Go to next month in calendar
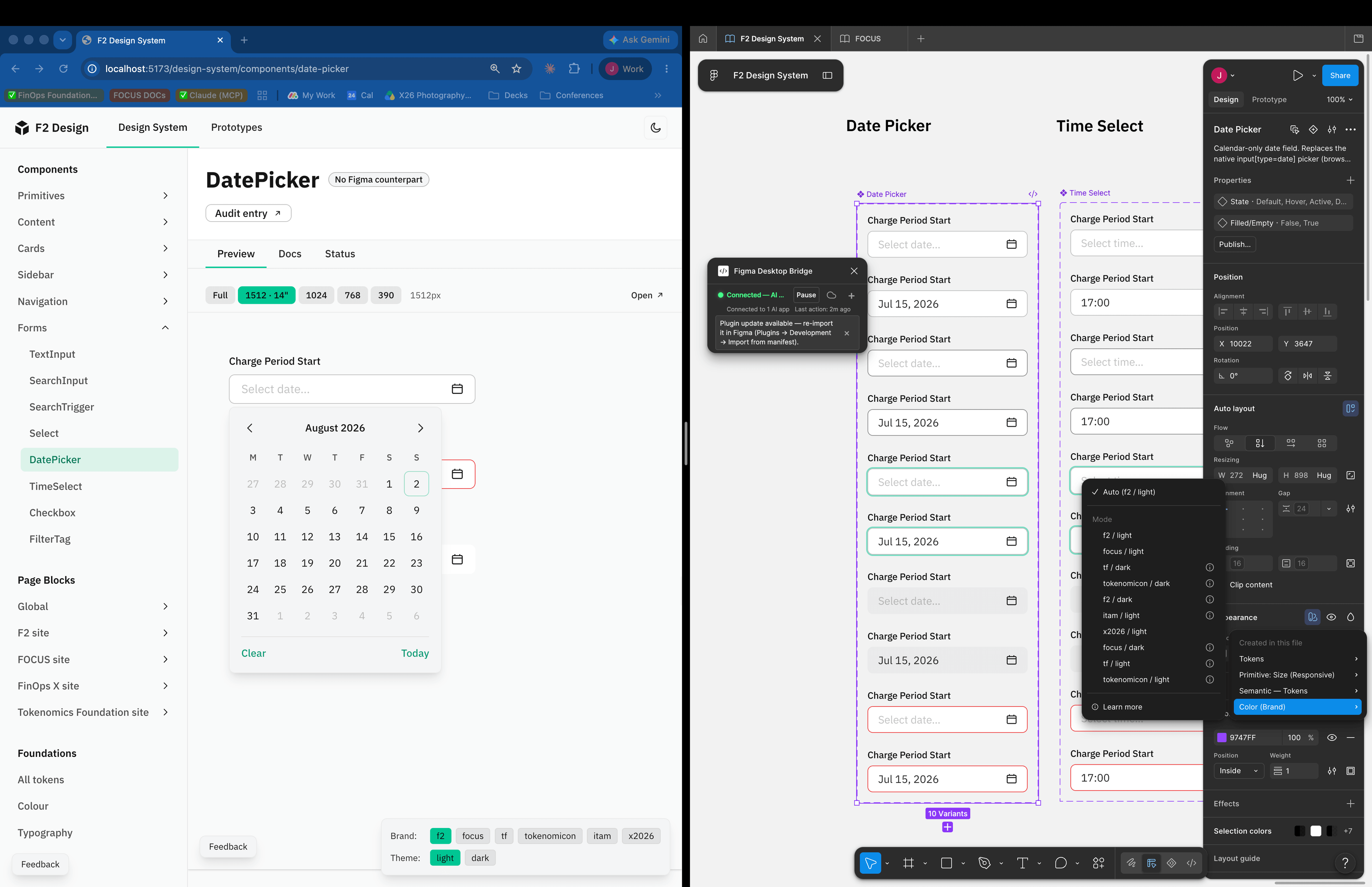 pyautogui.click(x=420, y=428)
